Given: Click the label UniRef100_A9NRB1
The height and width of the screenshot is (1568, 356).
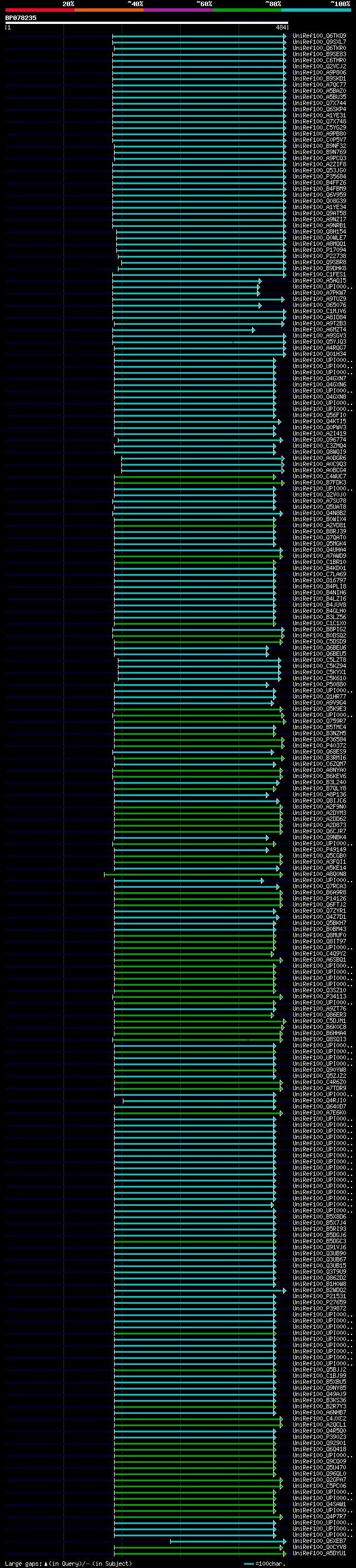Looking at the screenshot, I should coord(319,225).
